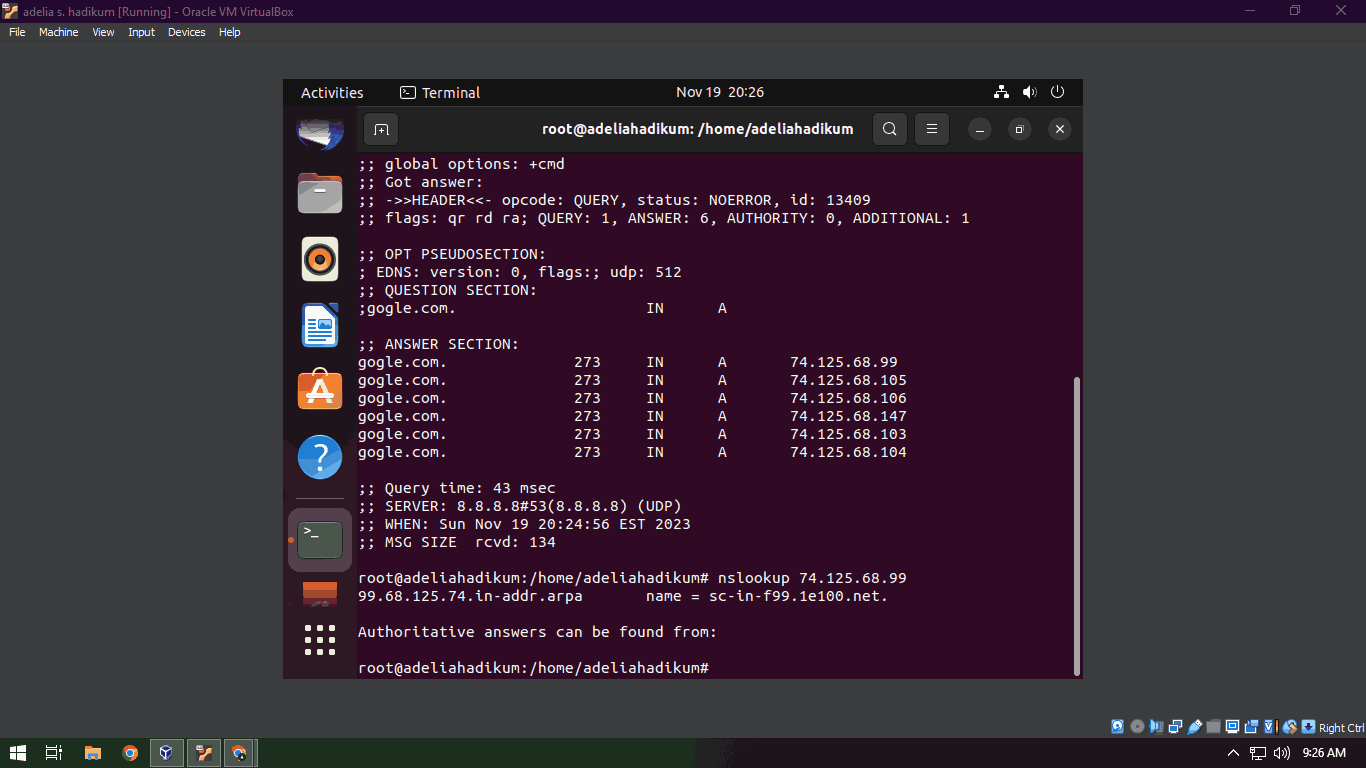Viewport: 1366px width, 768px height.
Task: Open the Nov 19 20:26 clock calendar
Action: (x=720, y=92)
